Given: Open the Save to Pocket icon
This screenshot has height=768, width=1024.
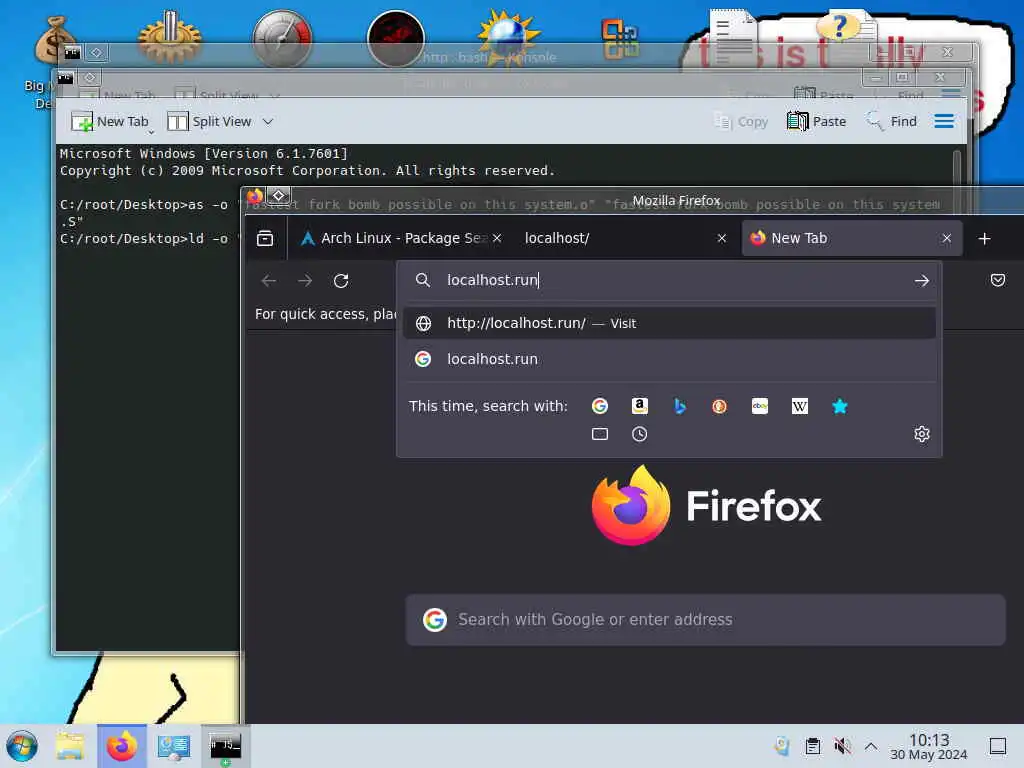Looking at the screenshot, I should (x=997, y=280).
